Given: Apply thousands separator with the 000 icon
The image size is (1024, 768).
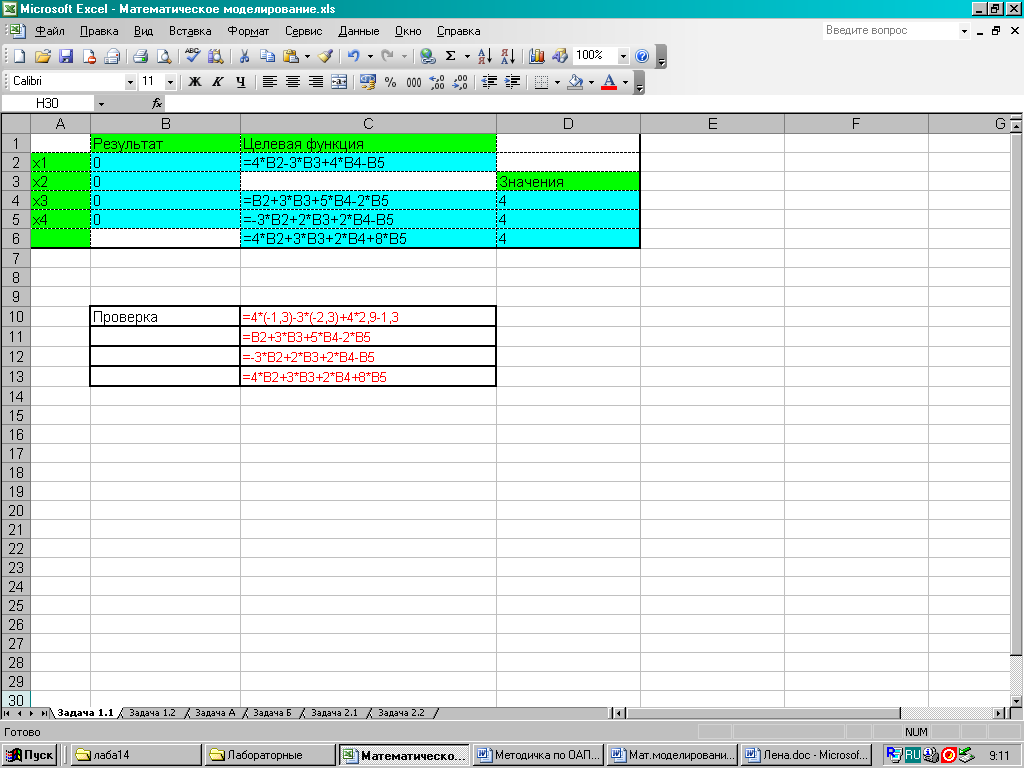Looking at the screenshot, I should click(414, 82).
